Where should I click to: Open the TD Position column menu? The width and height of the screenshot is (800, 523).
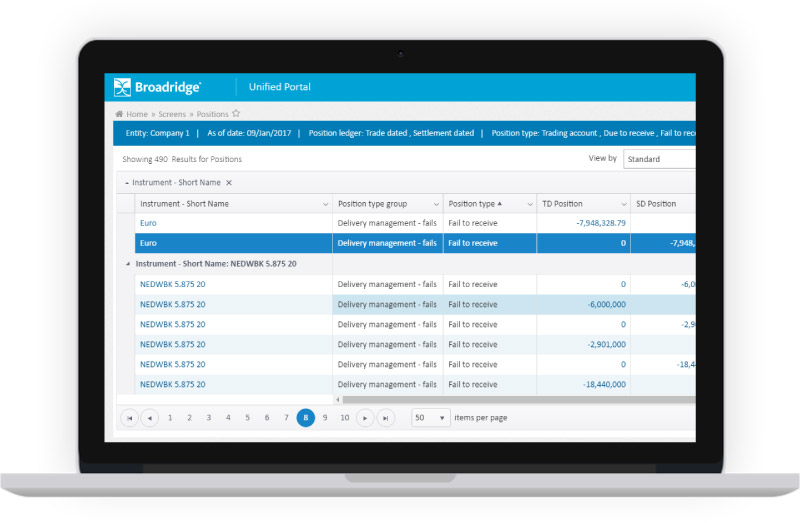(x=624, y=204)
